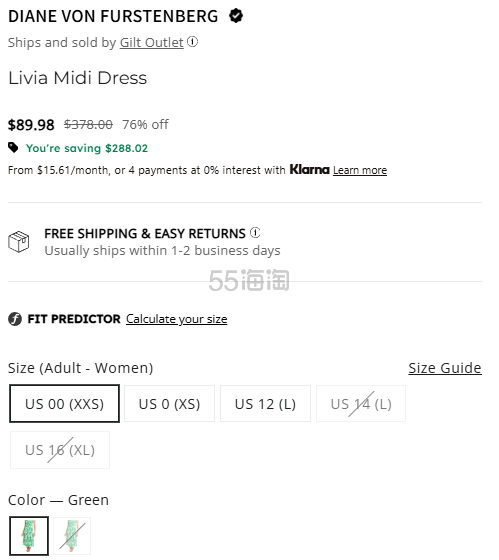Click the Fit Predictor logo icon
Screen dimensions: 499x560
point(15,319)
